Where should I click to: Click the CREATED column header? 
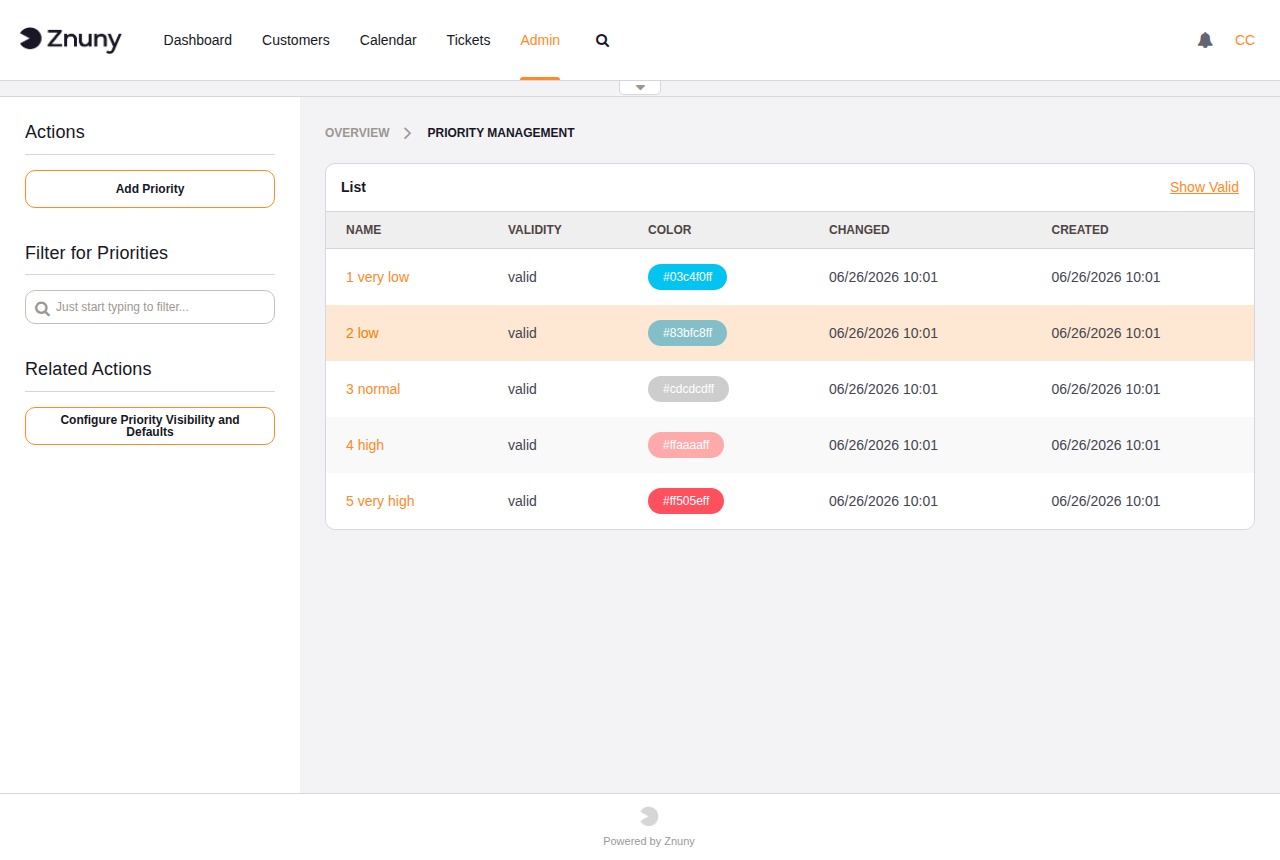[x=1080, y=230]
